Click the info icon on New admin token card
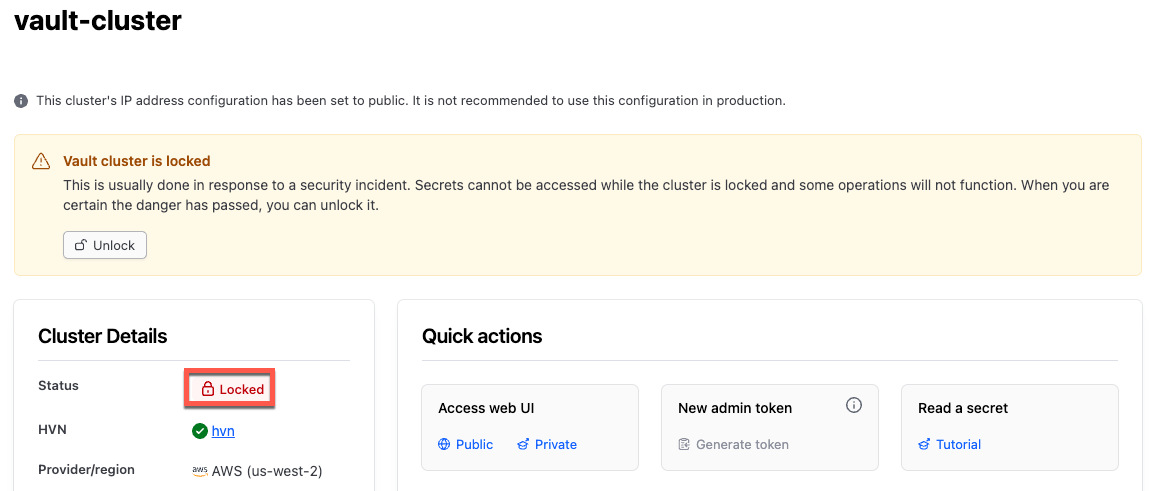Image resolution: width=1155 pixels, height=491 pixels. coord(854,405)
